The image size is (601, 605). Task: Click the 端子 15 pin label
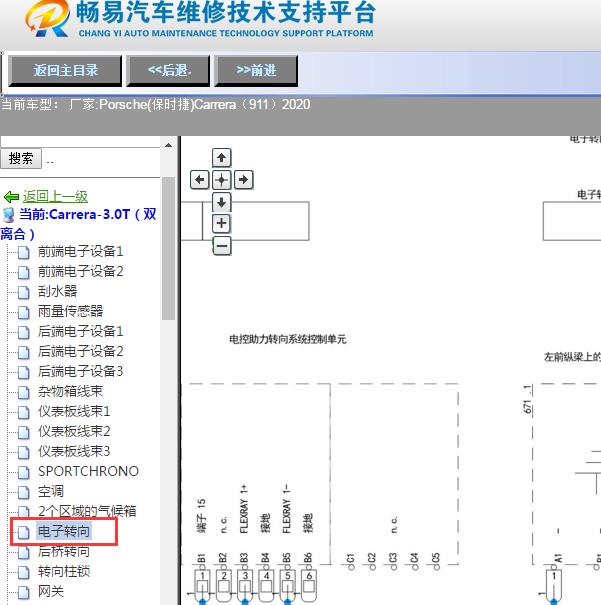(x=201, y=516)
